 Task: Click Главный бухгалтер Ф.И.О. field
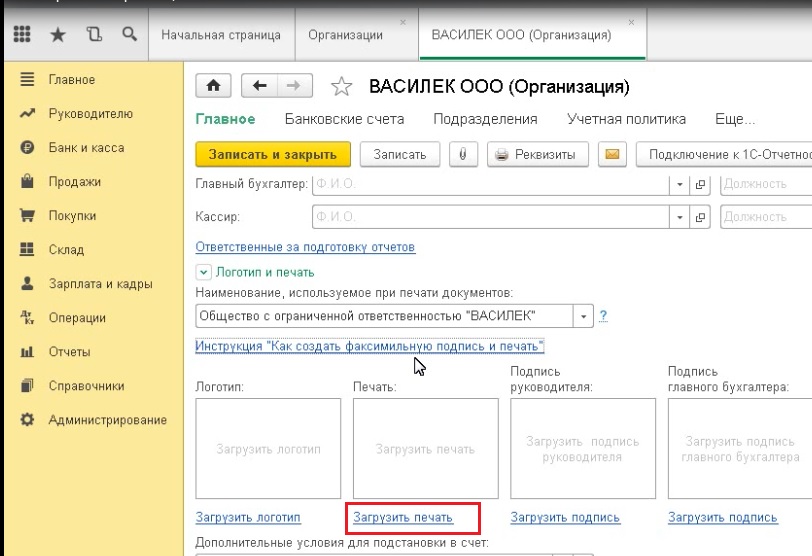pyautogui.click(x=491, y=184)
